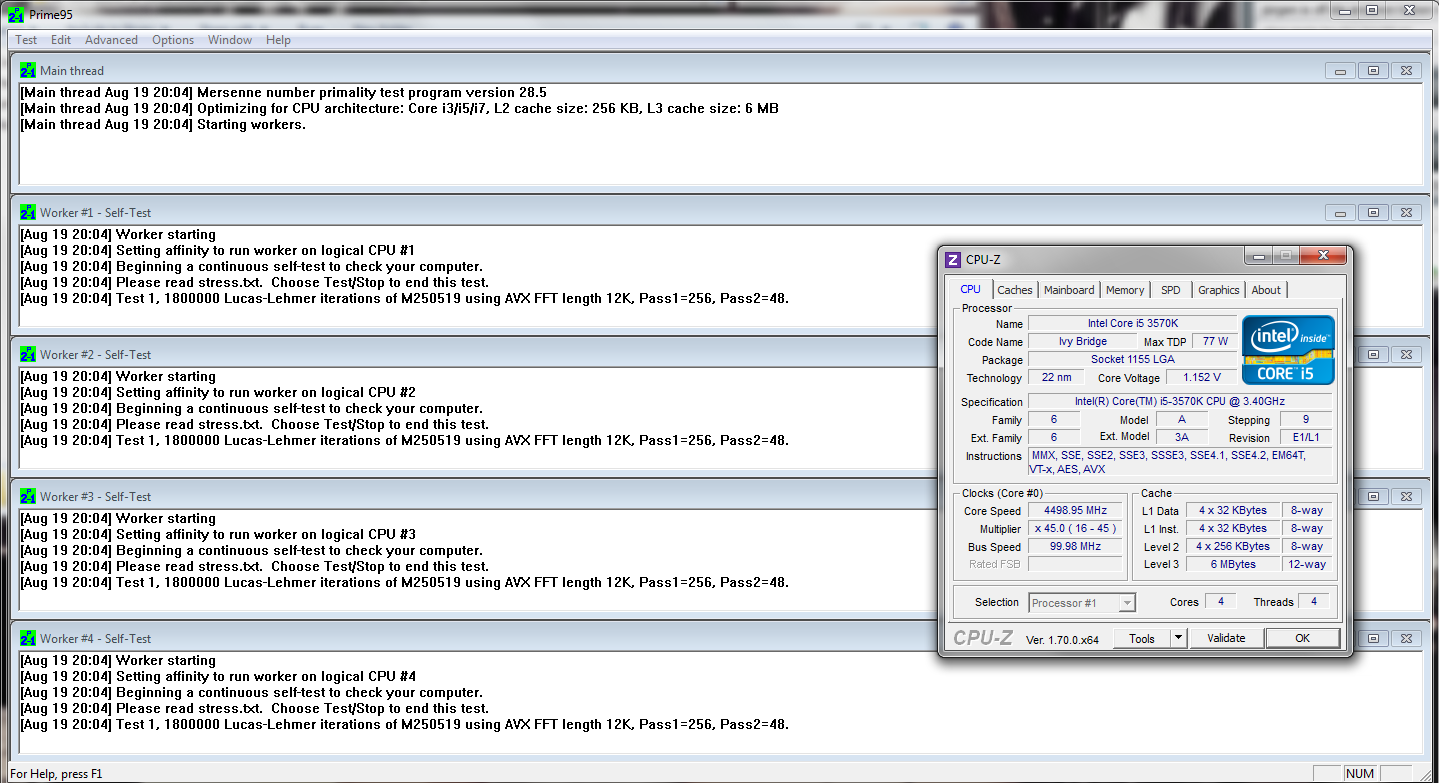1439x783 pixels.
Task: Click the Code Name value 'Ivy Bridge'
Action: (x=1083, y=341)
